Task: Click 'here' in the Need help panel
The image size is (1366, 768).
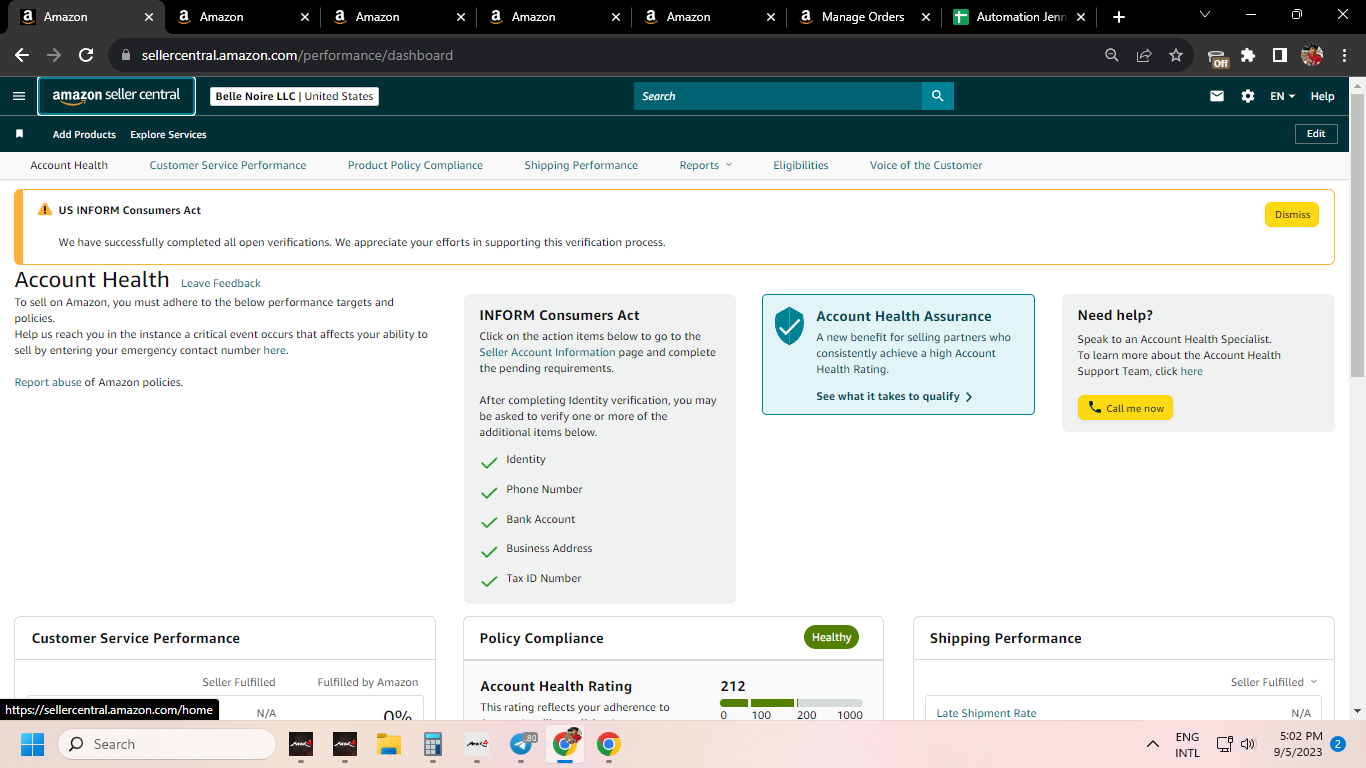Action: point(1191,371)
